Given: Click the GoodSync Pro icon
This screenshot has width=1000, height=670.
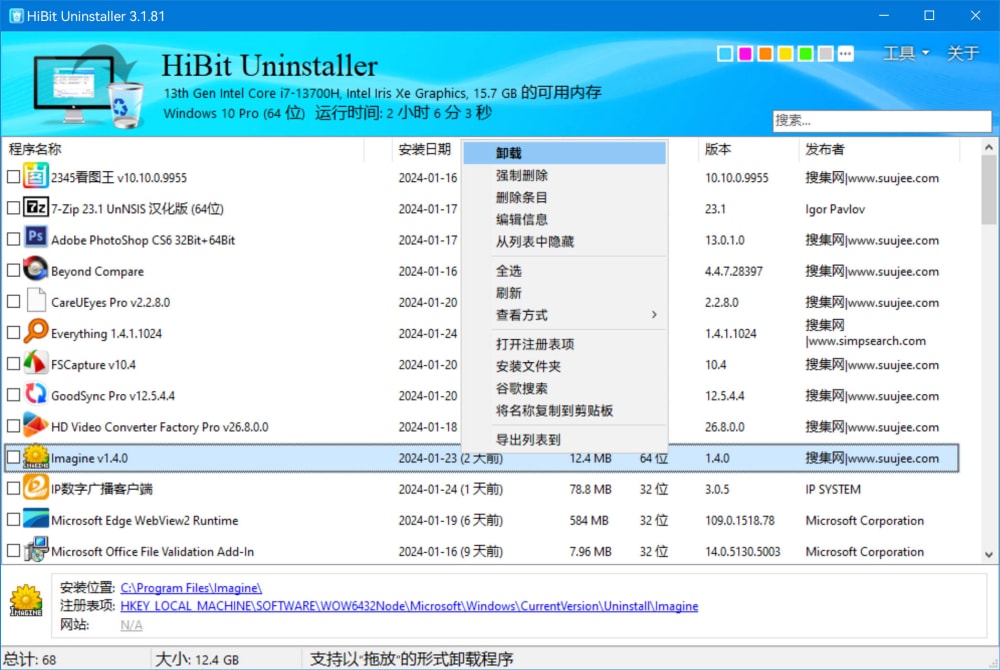Looking at the screenshot, I should (36, 393).
